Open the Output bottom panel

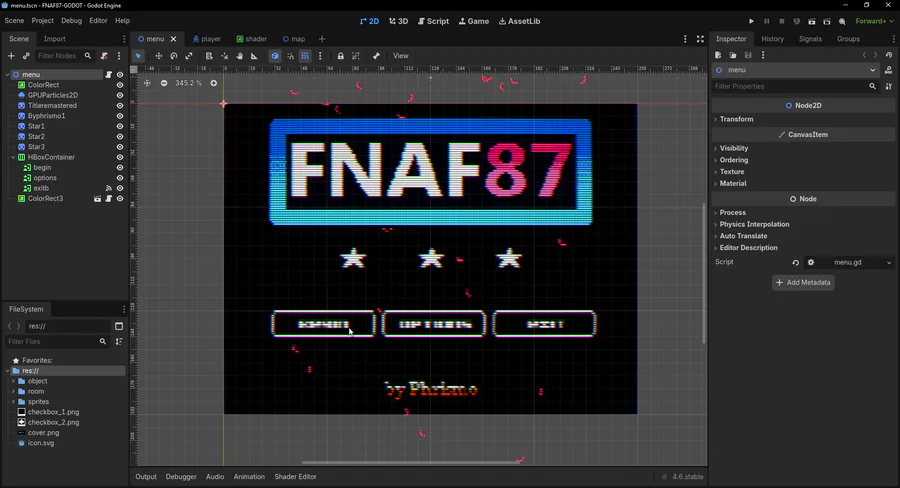click(x=146, y=477)
